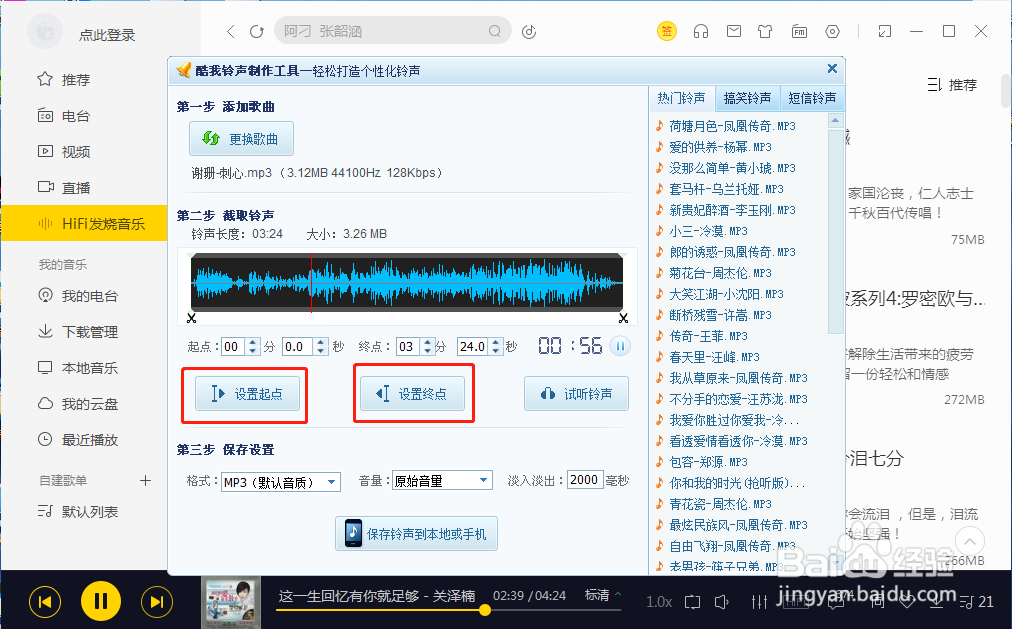Select HiFi发烧音乐 in the sidebar
The image size is (1012, 629).
pos(84,224)
